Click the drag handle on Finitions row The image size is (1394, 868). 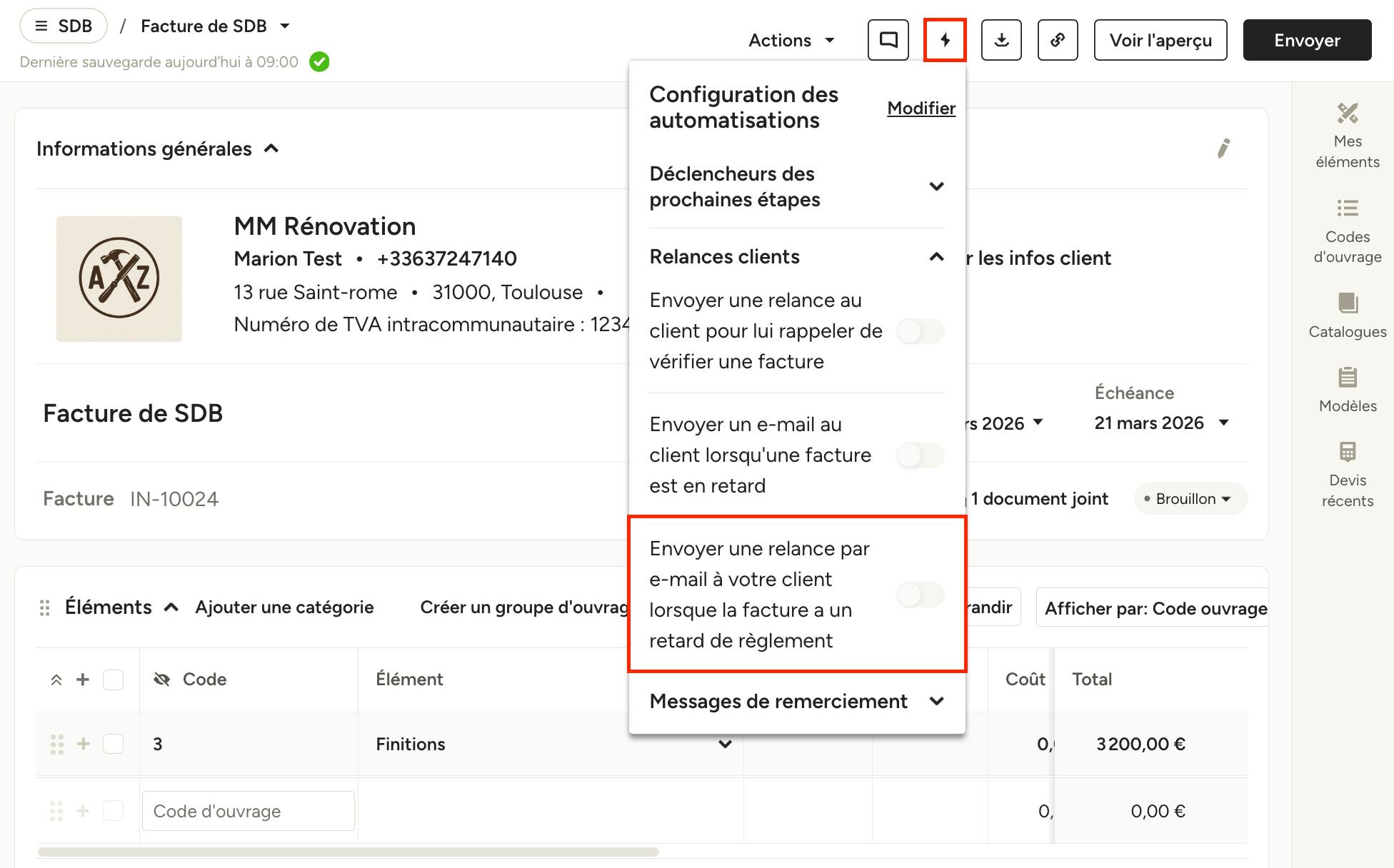pyautogui.click(x=57, y=745)
